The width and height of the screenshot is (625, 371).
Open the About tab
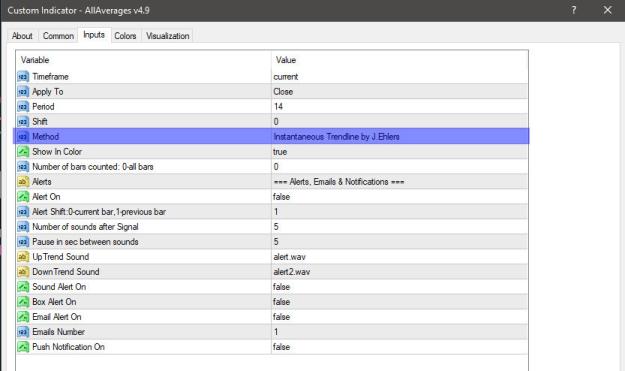[x=22, y=36]
